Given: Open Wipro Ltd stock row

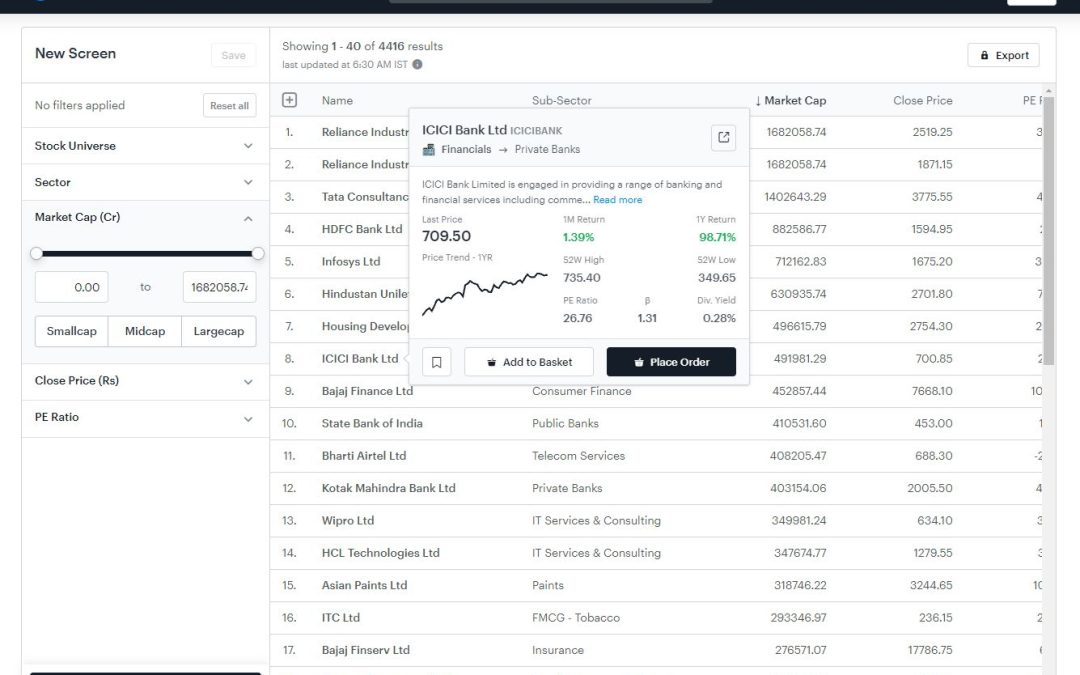Looking at the screenshot, I should click(348, 521).
